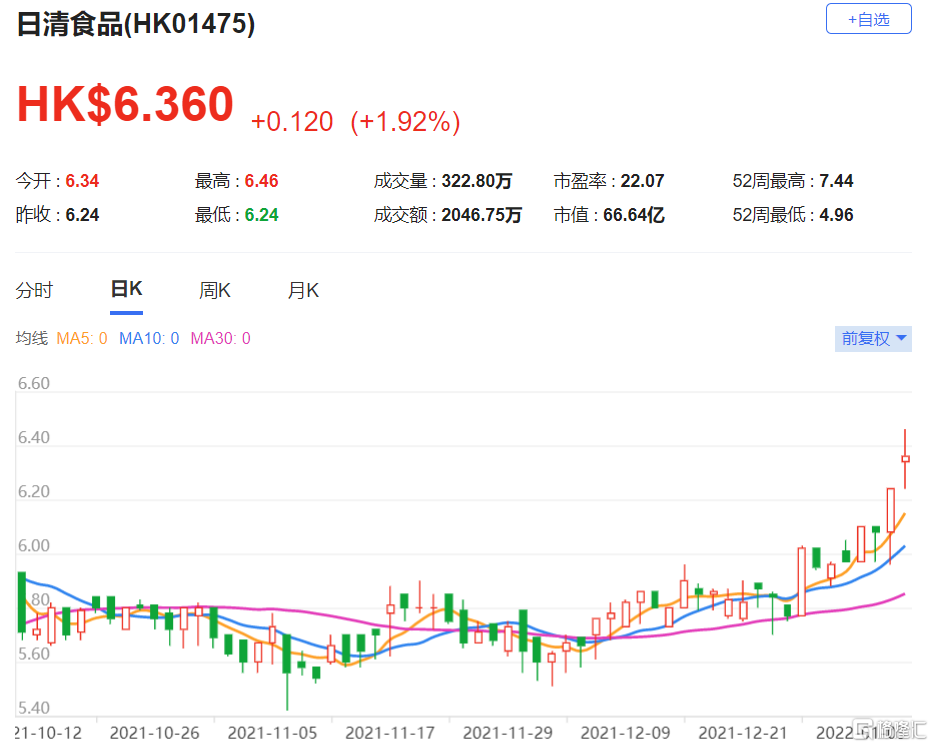This screenshot has width=933, height=747.
Task: Click the 成交量 value 322.80万
Action: pos(477,181)
